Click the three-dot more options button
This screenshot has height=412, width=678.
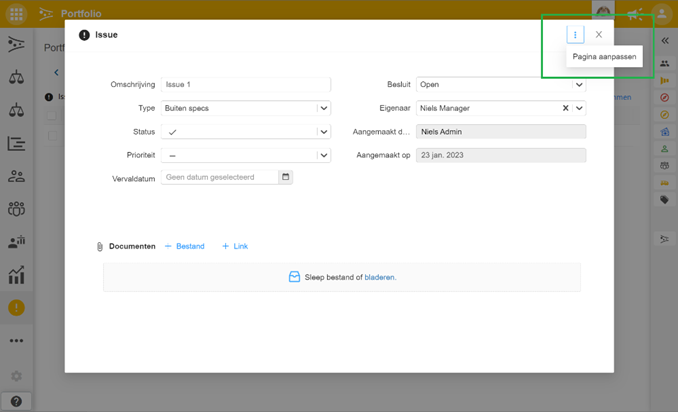click(575, 35)
